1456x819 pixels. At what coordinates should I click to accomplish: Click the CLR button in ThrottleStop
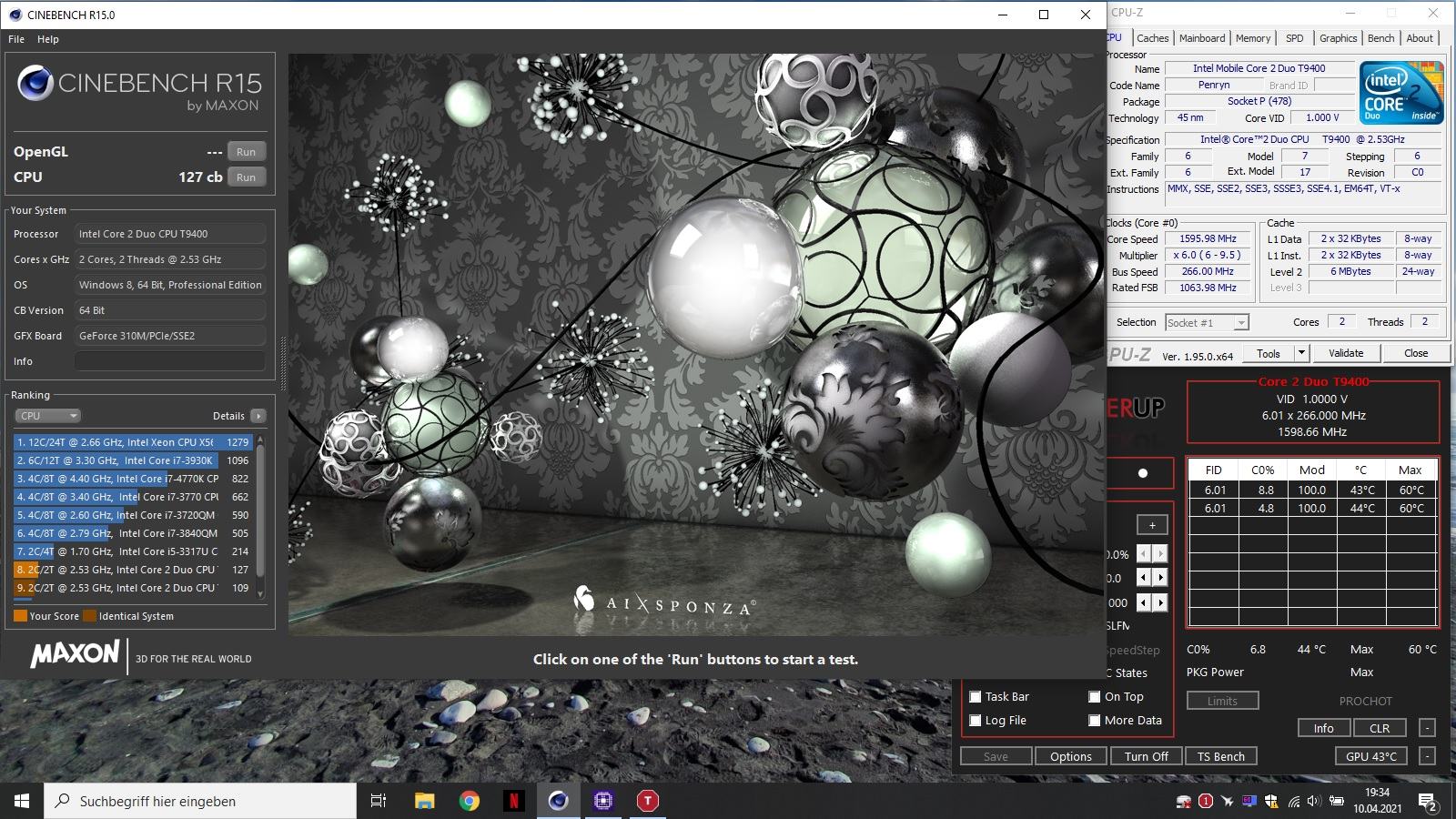click(1380, 728)
